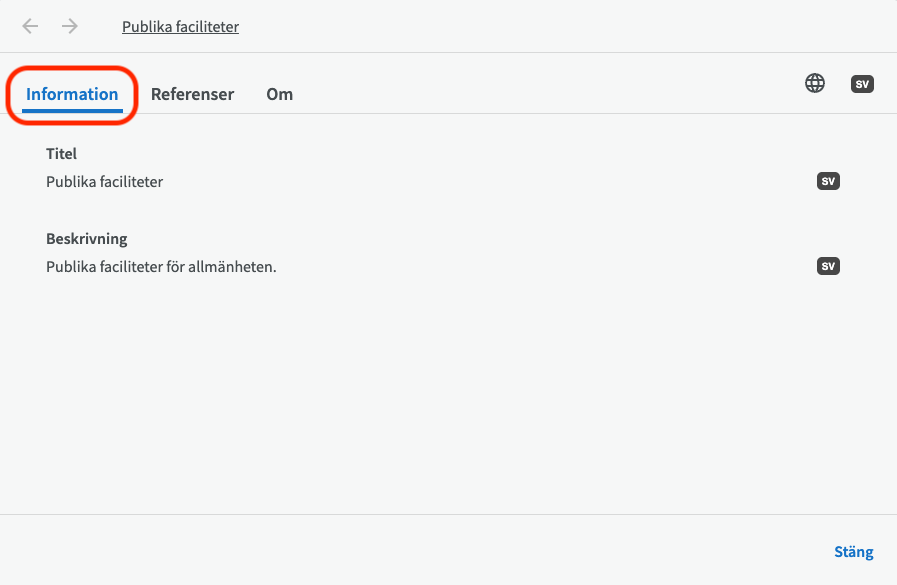Viewport: 897px width, 585px height.
Task: Open the Om tab
Action: [x=279, y=94]
